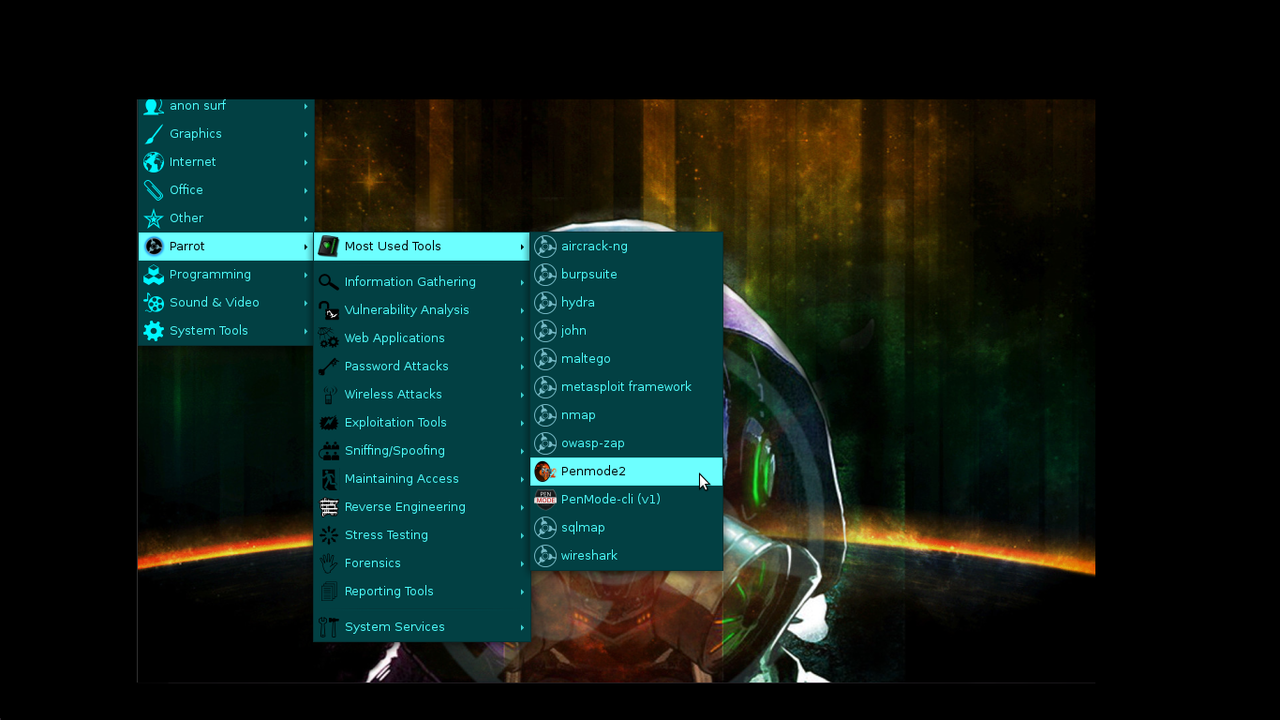This screenshot has width=1280, height=720.
Task: Click the Parrot logo icon
Action: [x=153, y=246]
